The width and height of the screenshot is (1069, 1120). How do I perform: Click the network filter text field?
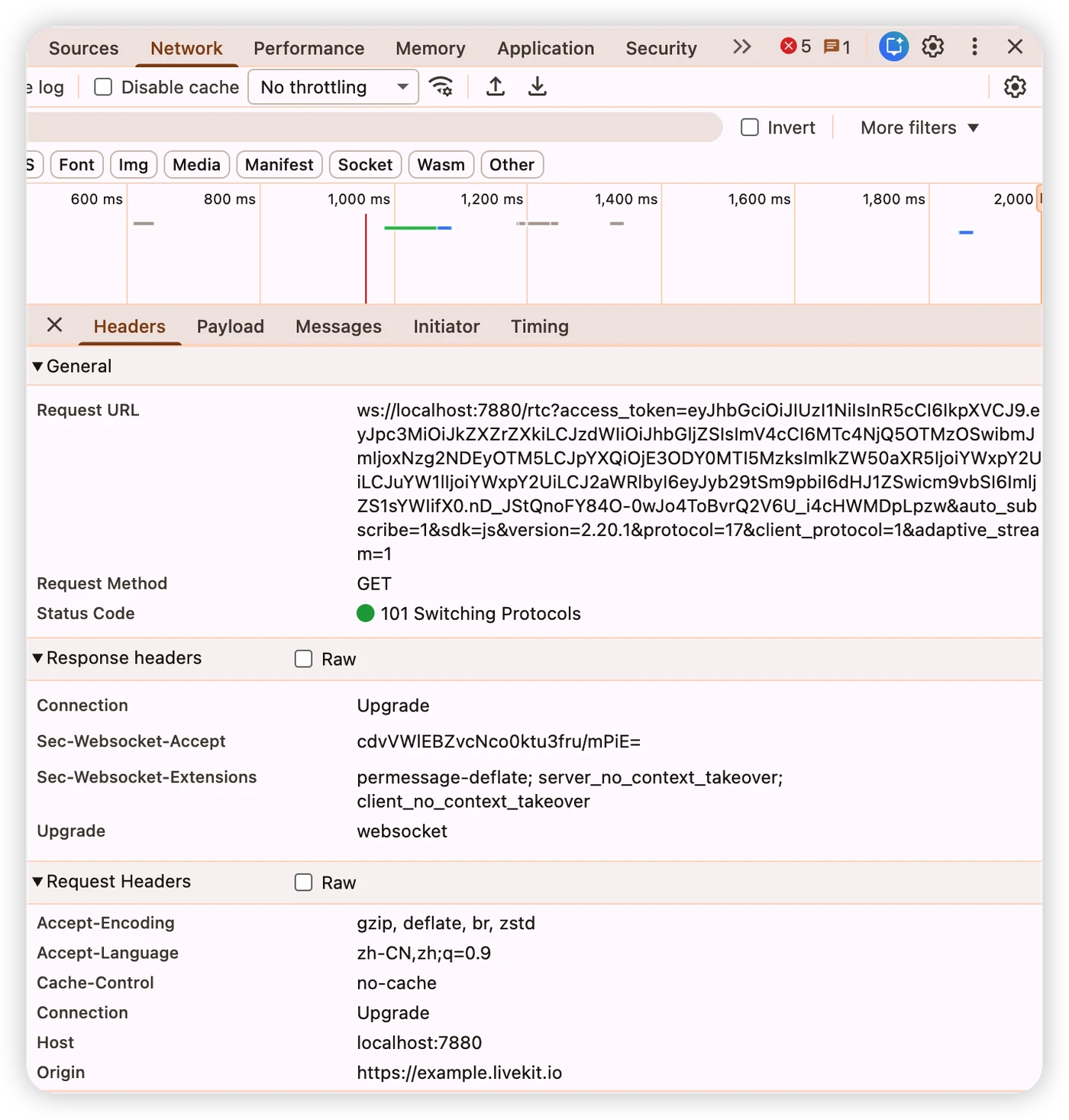pos(374,127)
